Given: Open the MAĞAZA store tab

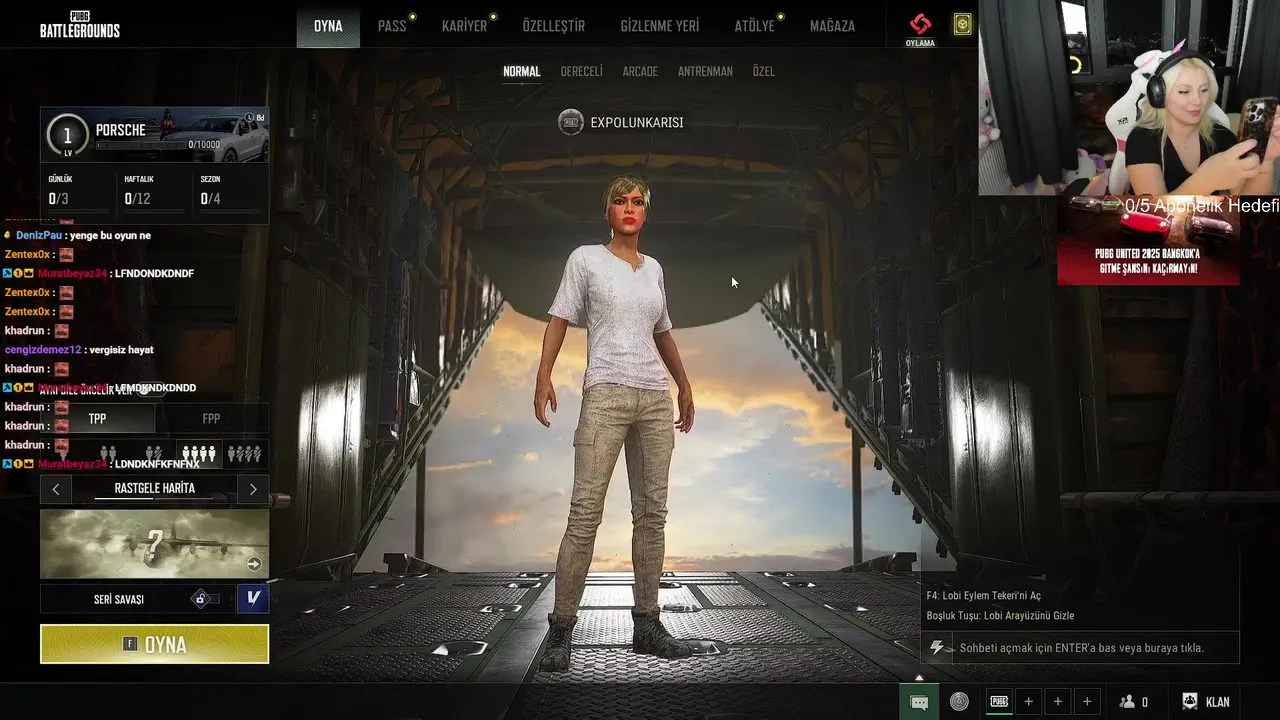Looking at the screenshot, I should [832, 26].
